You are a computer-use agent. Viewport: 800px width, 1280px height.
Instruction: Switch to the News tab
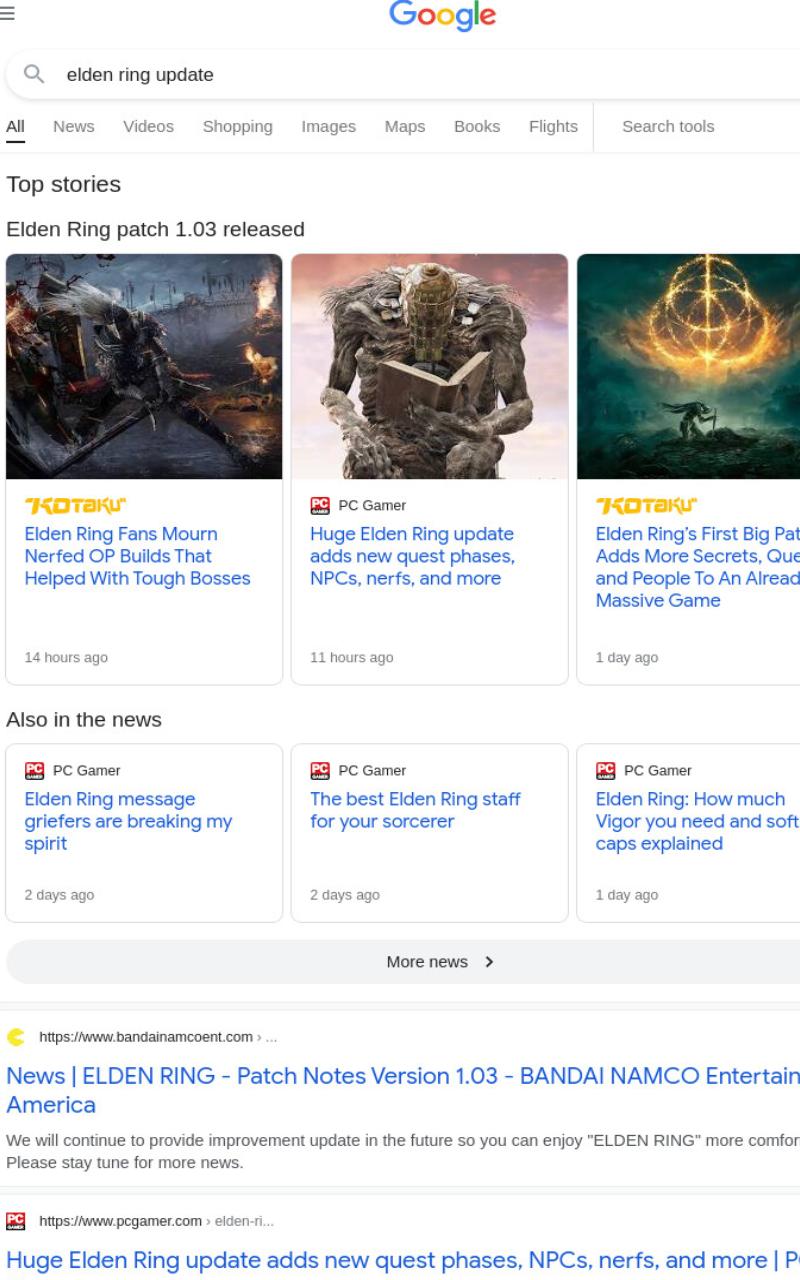click(74, 126)
